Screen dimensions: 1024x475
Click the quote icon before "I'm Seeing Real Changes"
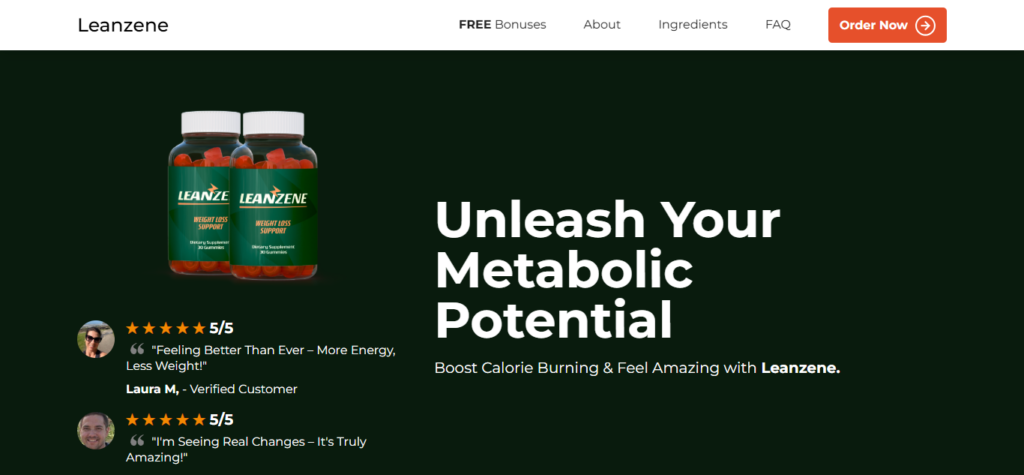tap(136, 440)
